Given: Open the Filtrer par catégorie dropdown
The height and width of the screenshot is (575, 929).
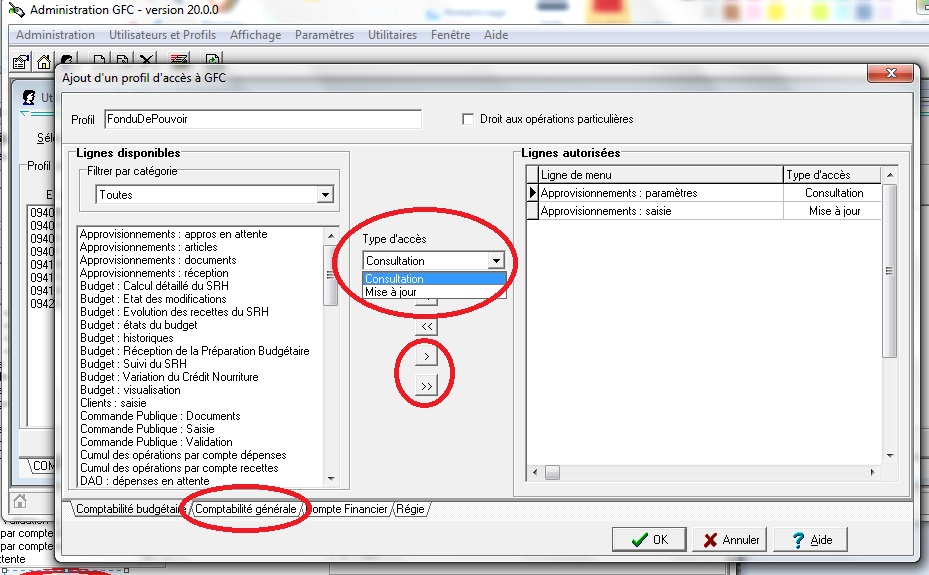Looking at the screenshot, I should click(324, 195).
